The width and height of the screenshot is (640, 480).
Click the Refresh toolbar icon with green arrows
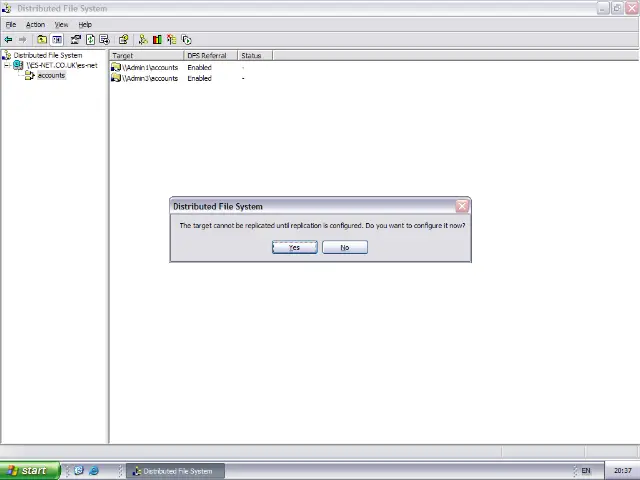pyautogui.click(x=90, y=40)
